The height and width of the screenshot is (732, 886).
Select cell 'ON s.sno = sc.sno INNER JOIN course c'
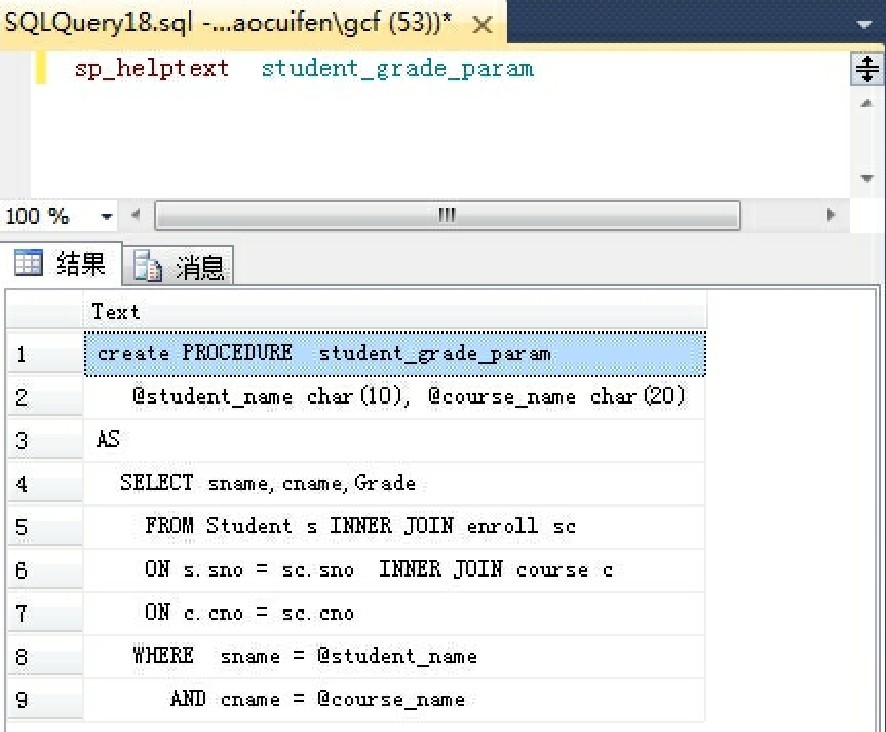[x=394, y=570]
